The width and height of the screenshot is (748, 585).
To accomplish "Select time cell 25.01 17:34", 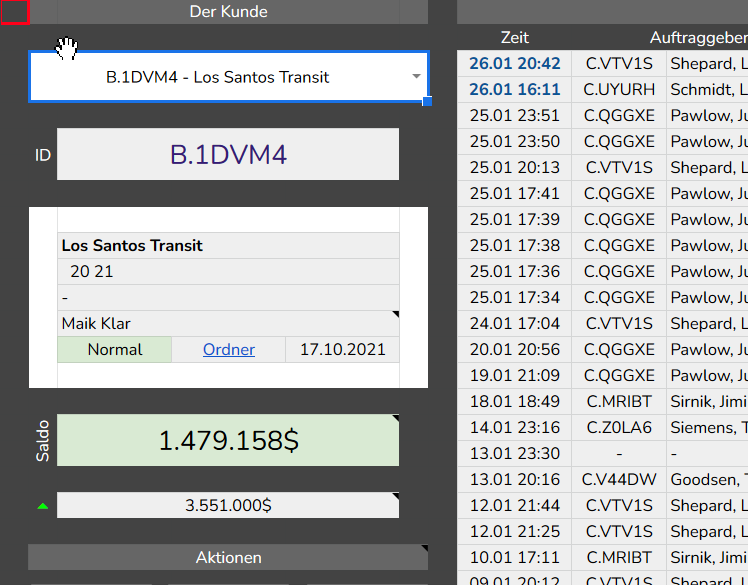I will click(514, 297).
